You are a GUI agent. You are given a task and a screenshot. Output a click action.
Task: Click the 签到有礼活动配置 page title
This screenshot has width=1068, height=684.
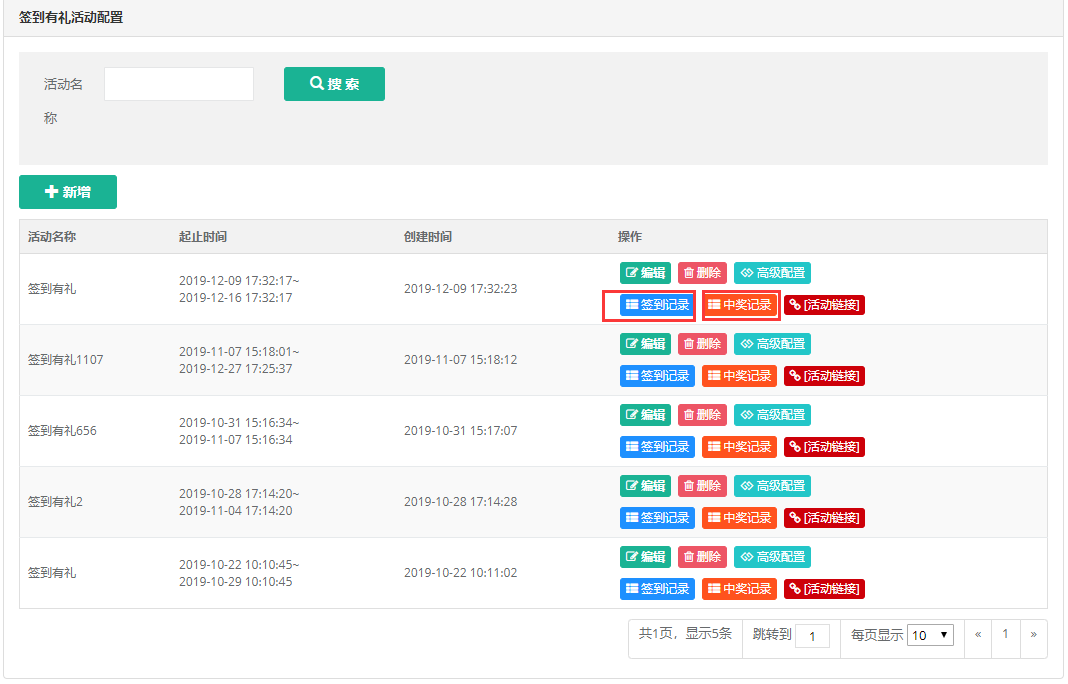click(x=71, y=17)
